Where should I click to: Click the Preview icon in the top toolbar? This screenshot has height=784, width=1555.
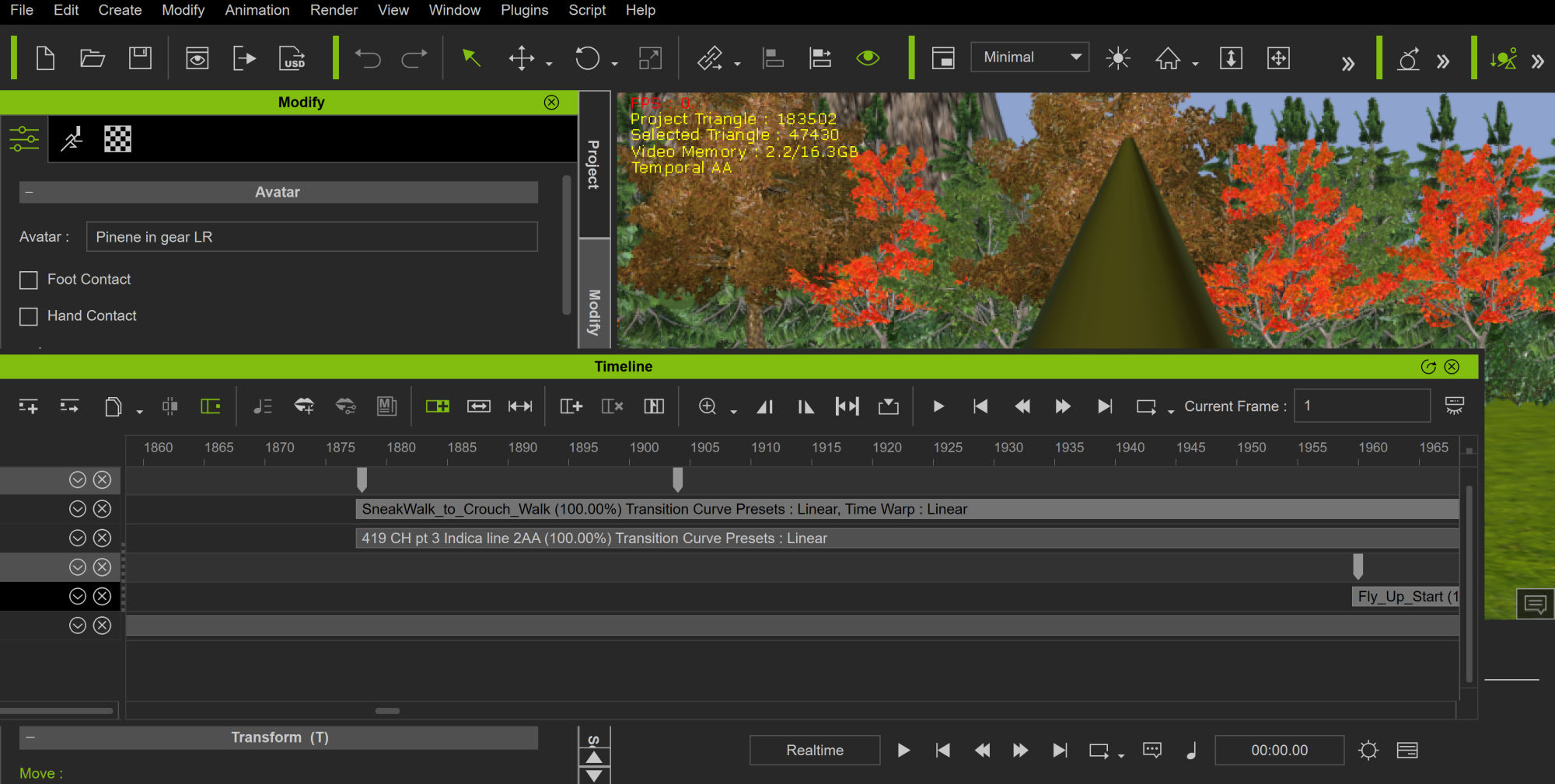pyautogui.click(x=197, y=58)
